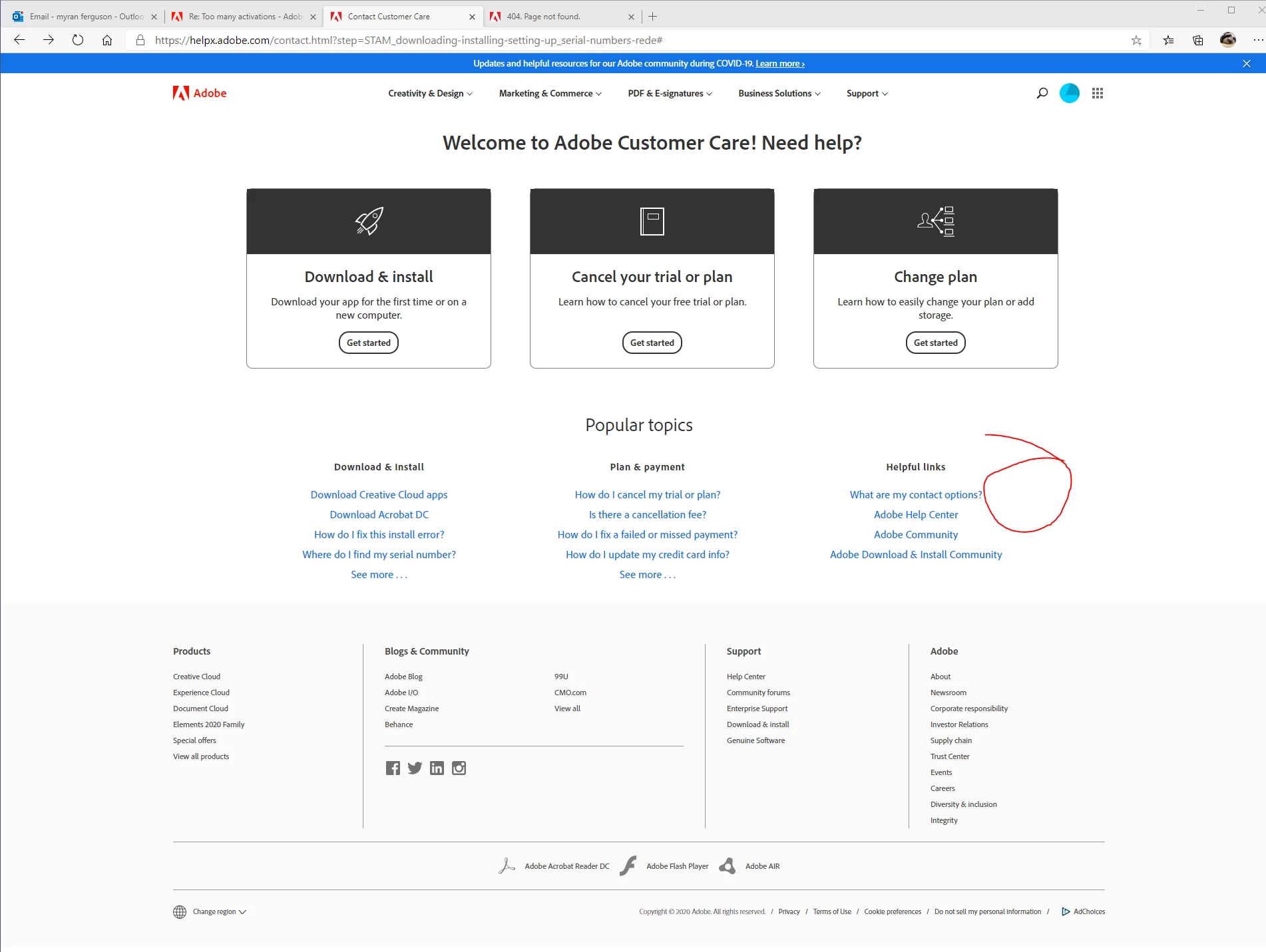Open Adobe LinkedIn page icon
The image size is (1266, 952).
(437, 768)
